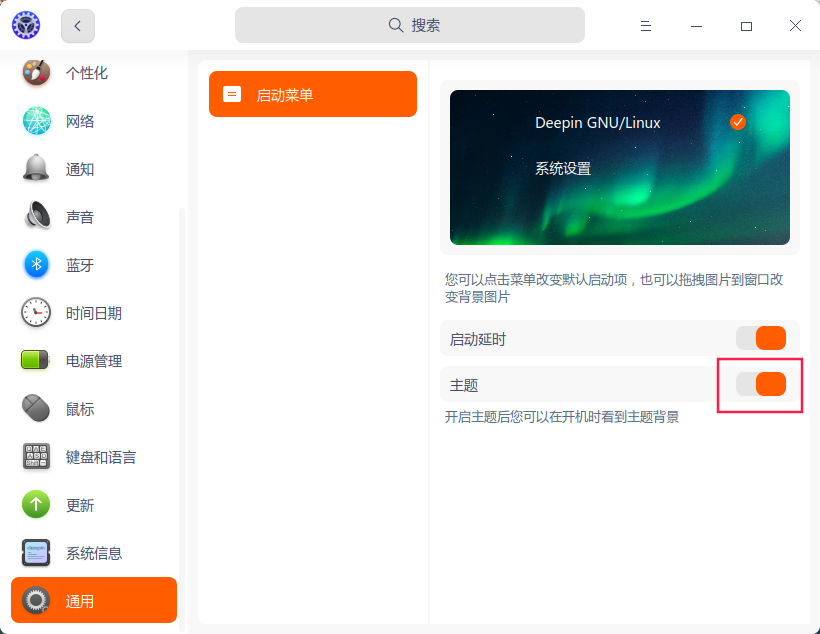Go back with the arrow button

tap(78, 26)
